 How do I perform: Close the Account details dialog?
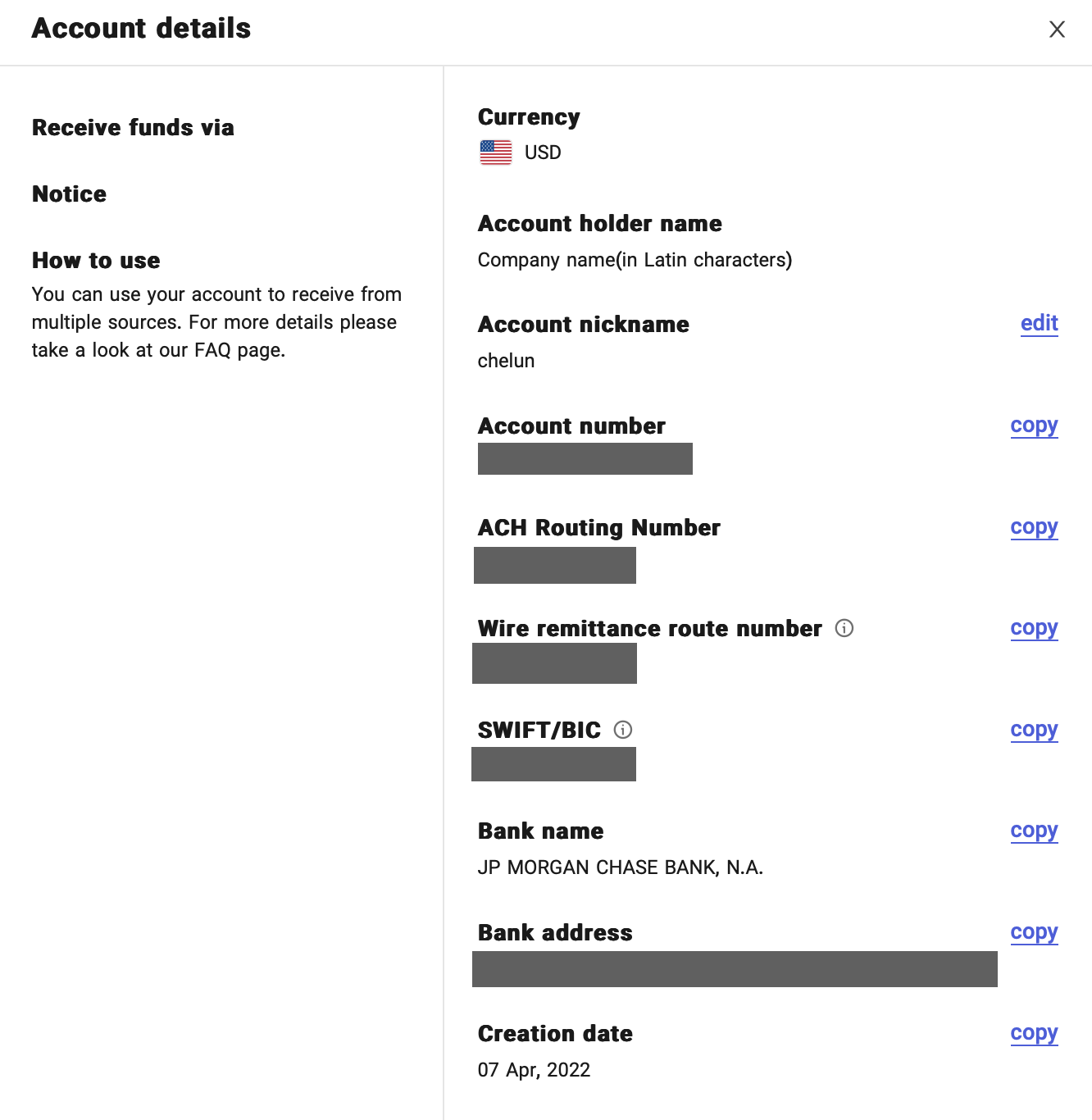point(1057,30)
